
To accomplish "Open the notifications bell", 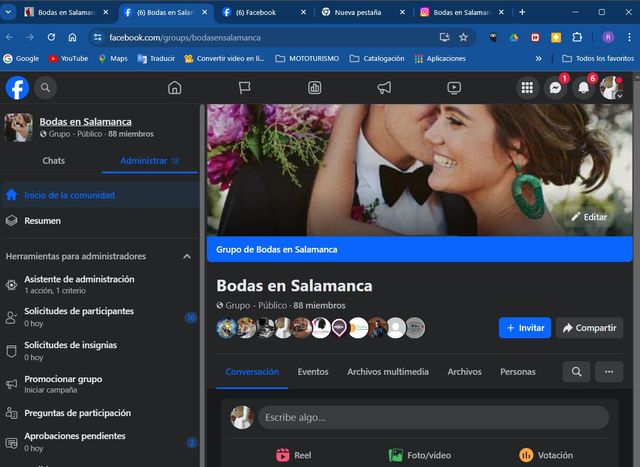I will (x=584, y=87).
